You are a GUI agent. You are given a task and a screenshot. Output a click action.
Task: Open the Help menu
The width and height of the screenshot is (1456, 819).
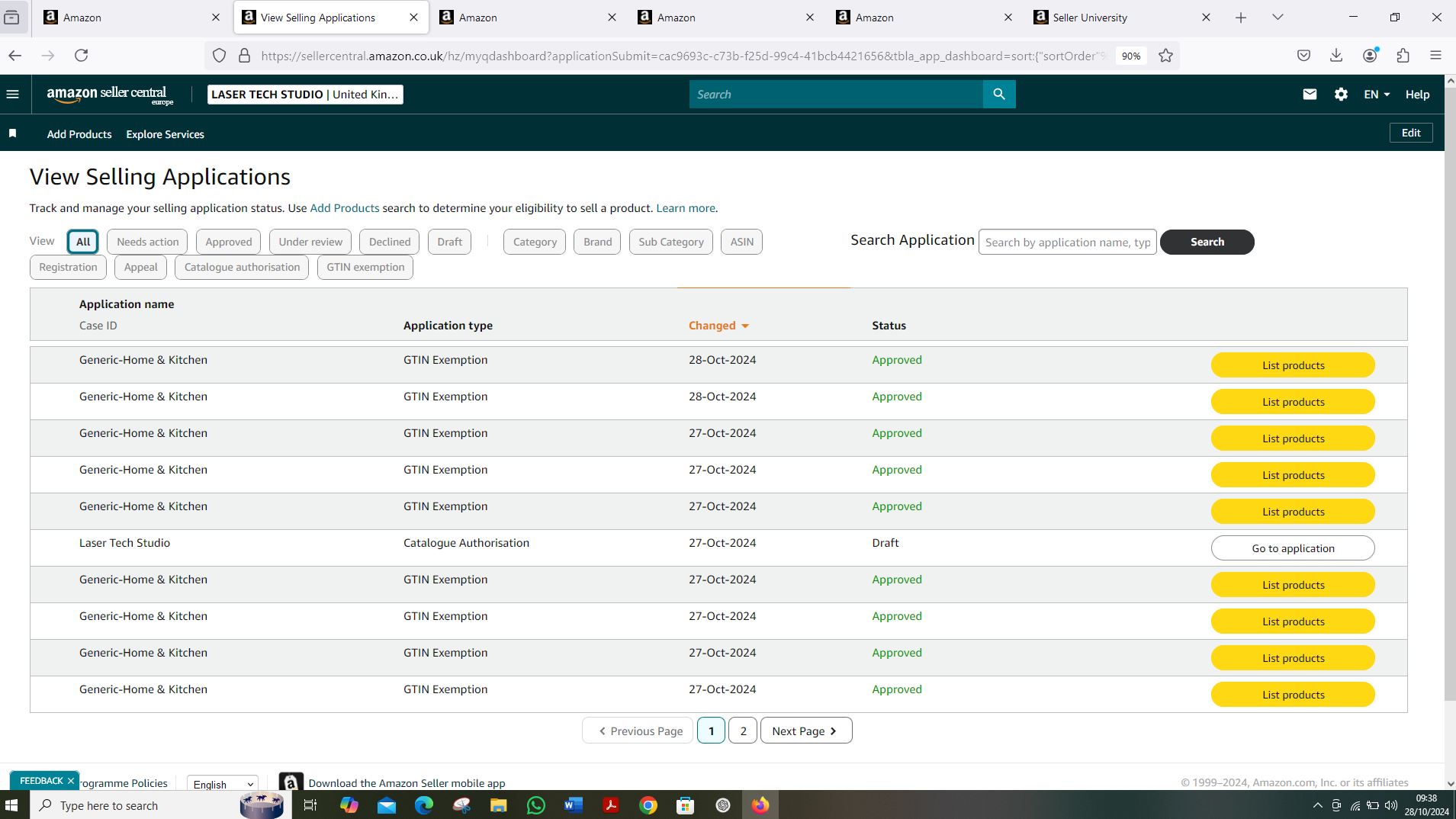[x=1417, y=95]
